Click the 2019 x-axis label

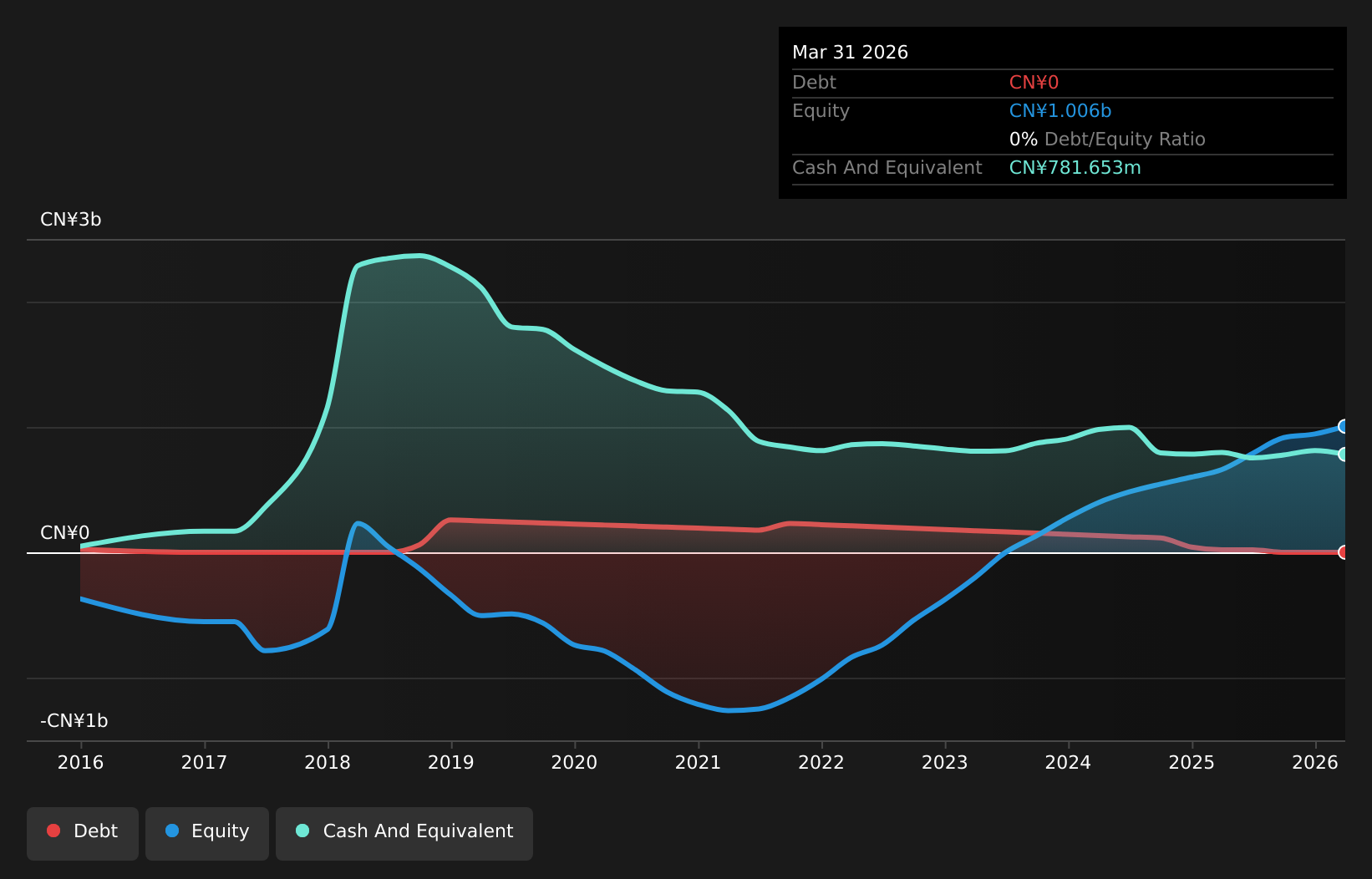click(x=451, y=763)
